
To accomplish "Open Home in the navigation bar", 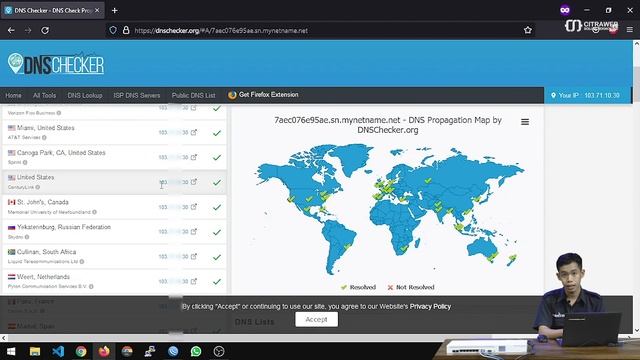I will (x=13, y=95).
